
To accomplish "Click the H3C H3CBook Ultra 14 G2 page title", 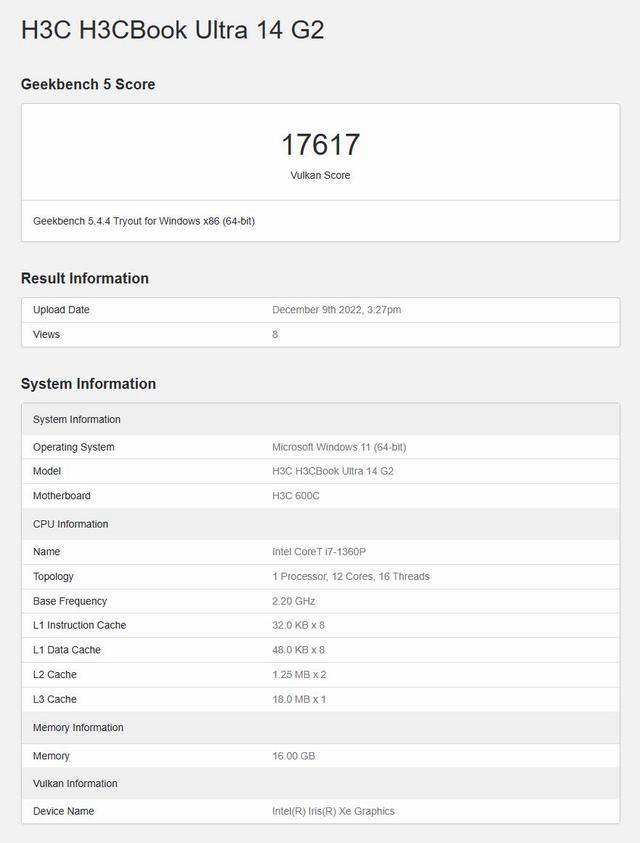I will [172, 30].
